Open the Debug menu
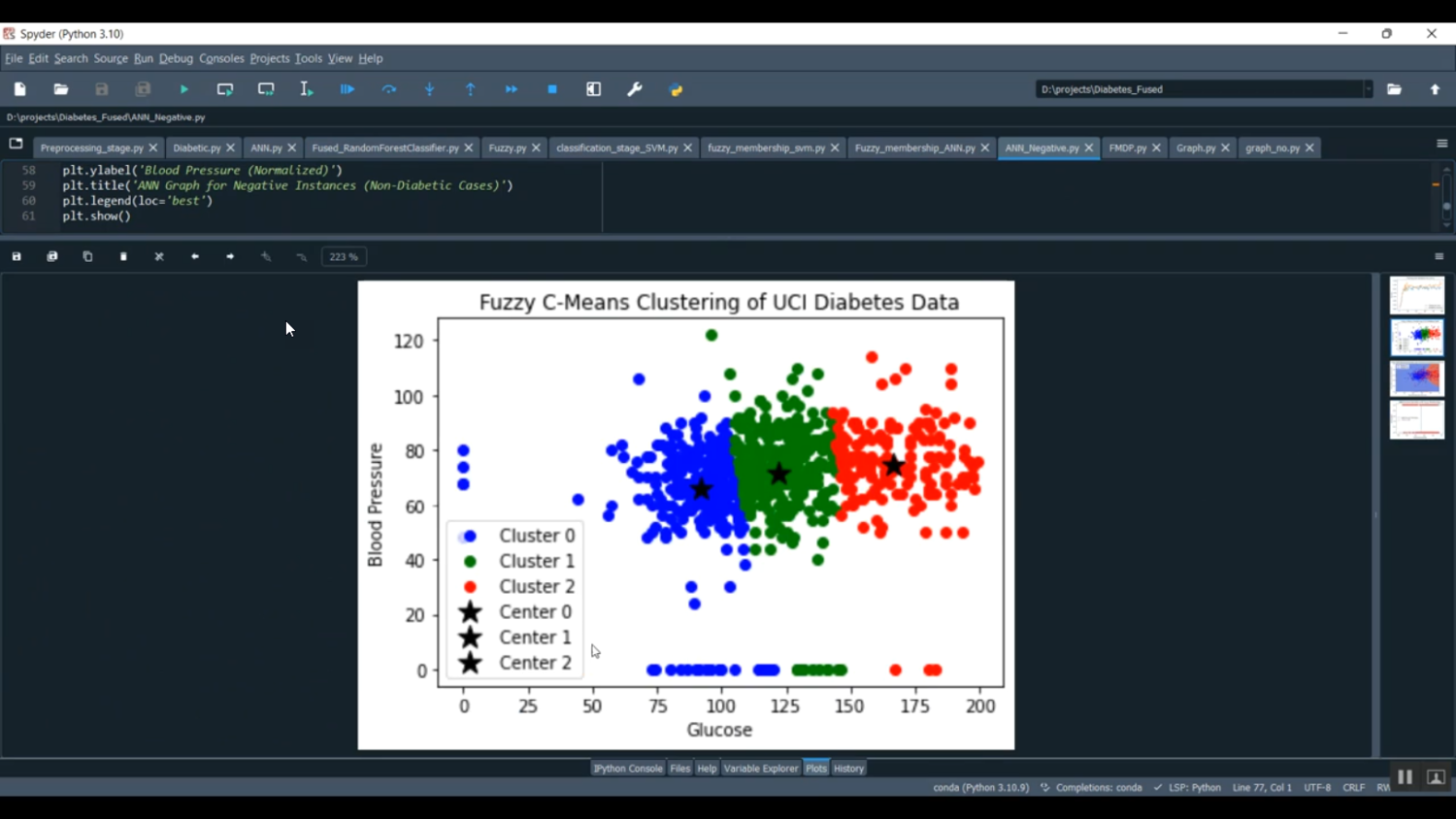Screen dimensions: 1456x819 point(175,58)
